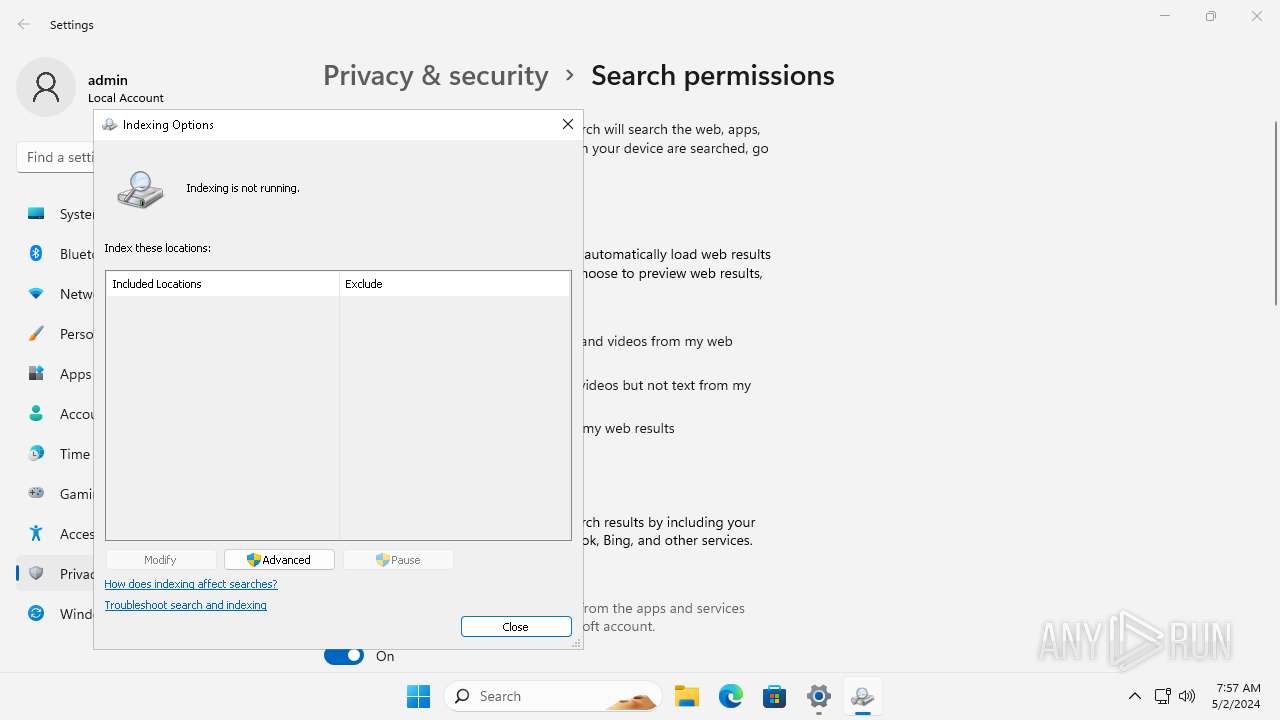The width and height of the screenshot is (1280, 720).
Task: Select the Accounts icon in Settings sidebar
Action: point(36,414)
